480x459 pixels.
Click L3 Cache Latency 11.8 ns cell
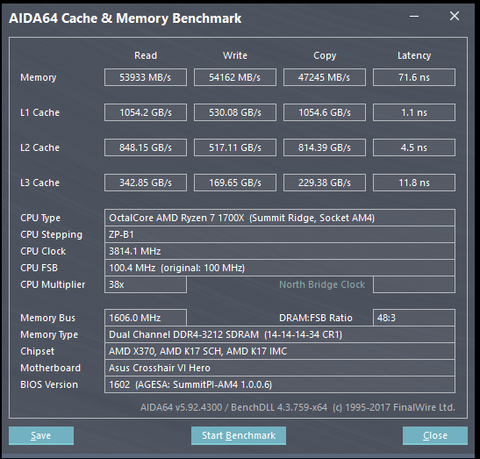tap(414, 182)
